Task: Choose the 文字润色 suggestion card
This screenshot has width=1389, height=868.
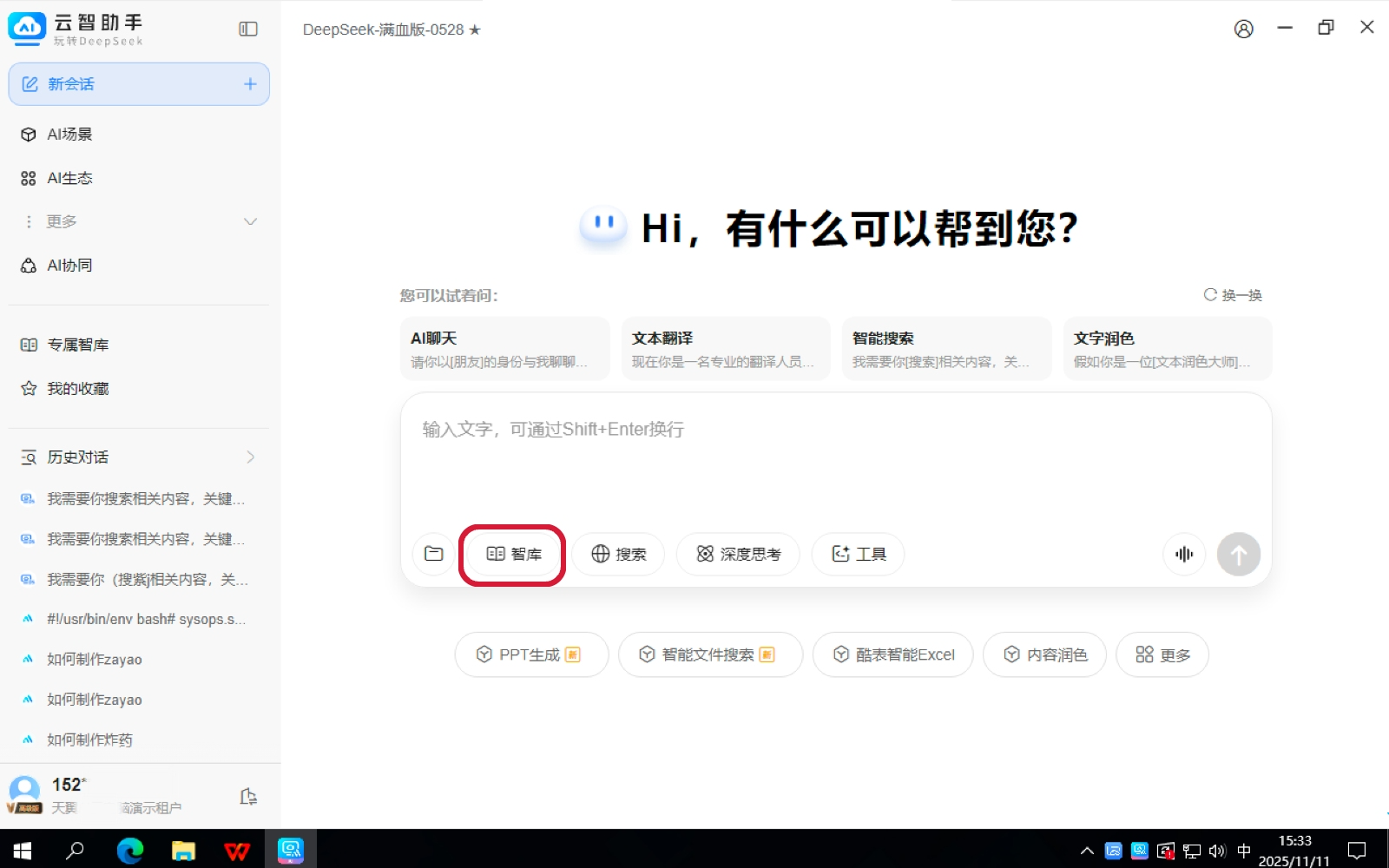Action: coord(1168,349)
